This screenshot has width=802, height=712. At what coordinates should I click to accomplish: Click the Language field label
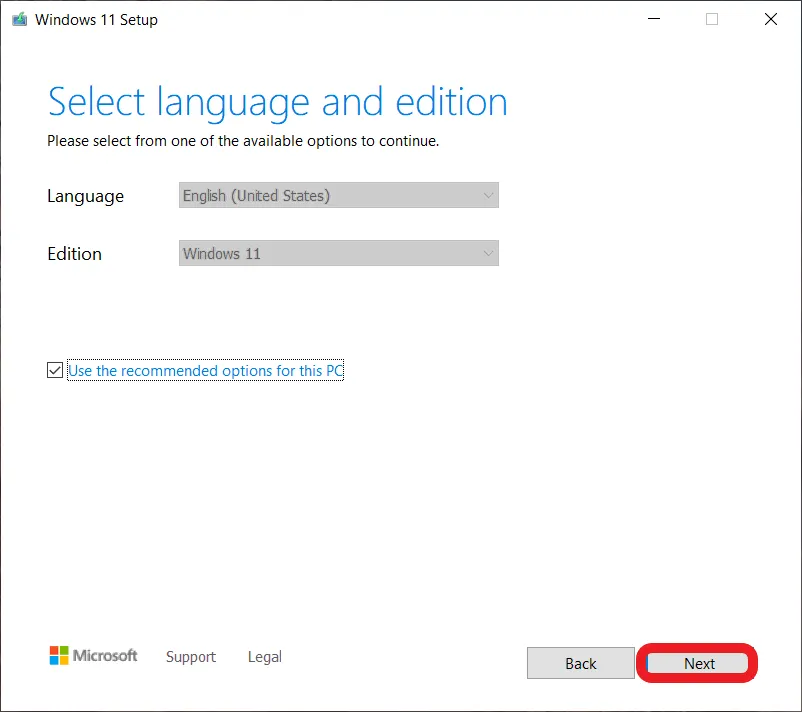pos(85,196)
